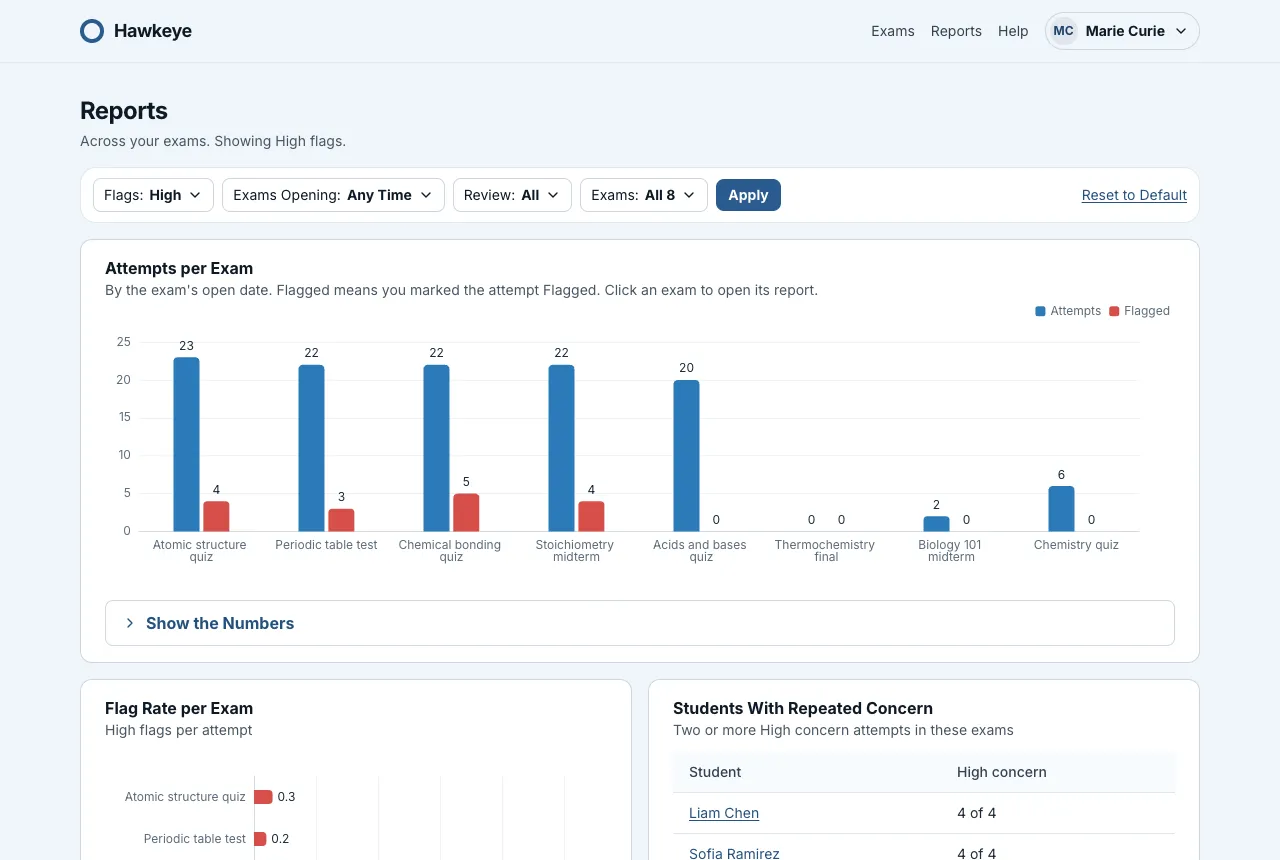Screen dimensions: 1280x860
Task: Click the Chemical bonding quiz axis label
Action: [450, 551]
